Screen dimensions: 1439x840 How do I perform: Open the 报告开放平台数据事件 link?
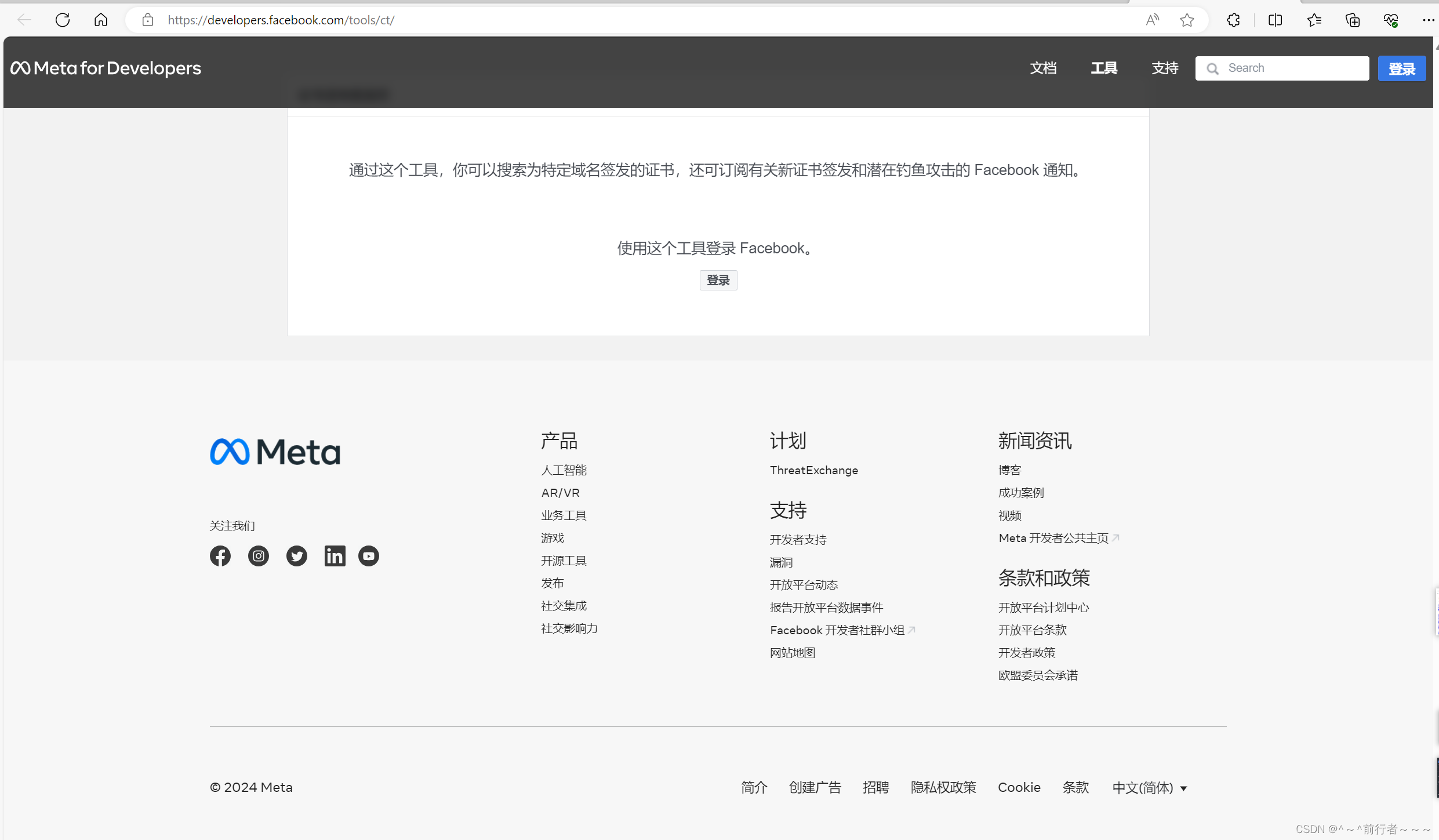(x=827, y=608)
